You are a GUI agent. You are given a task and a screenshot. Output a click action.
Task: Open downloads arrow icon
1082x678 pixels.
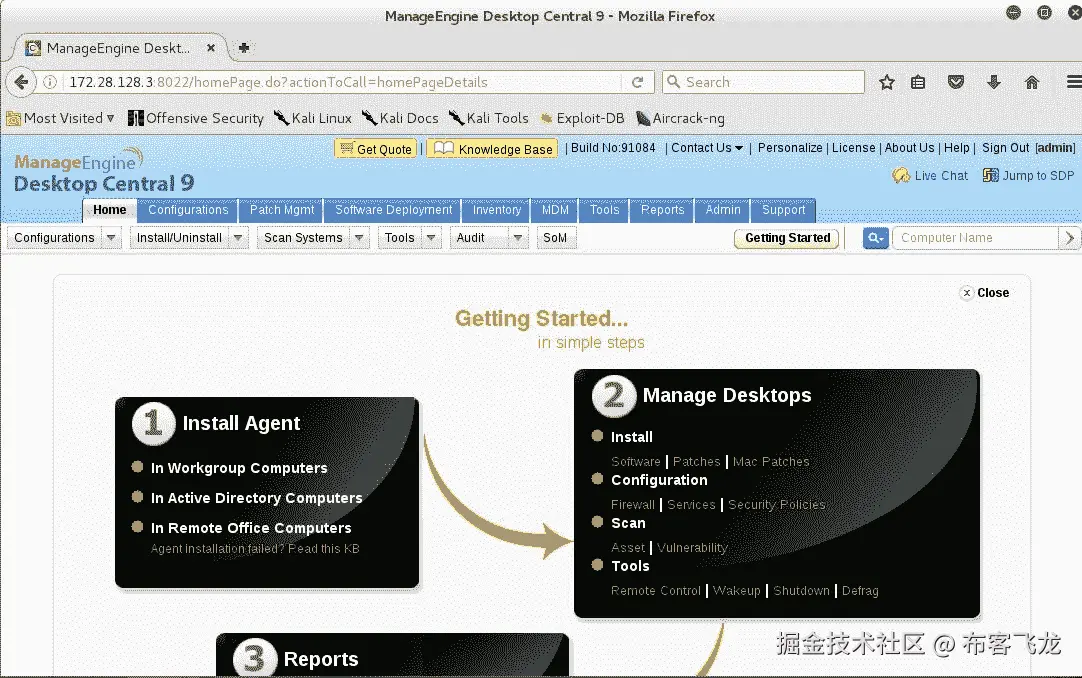pos(994,83)
